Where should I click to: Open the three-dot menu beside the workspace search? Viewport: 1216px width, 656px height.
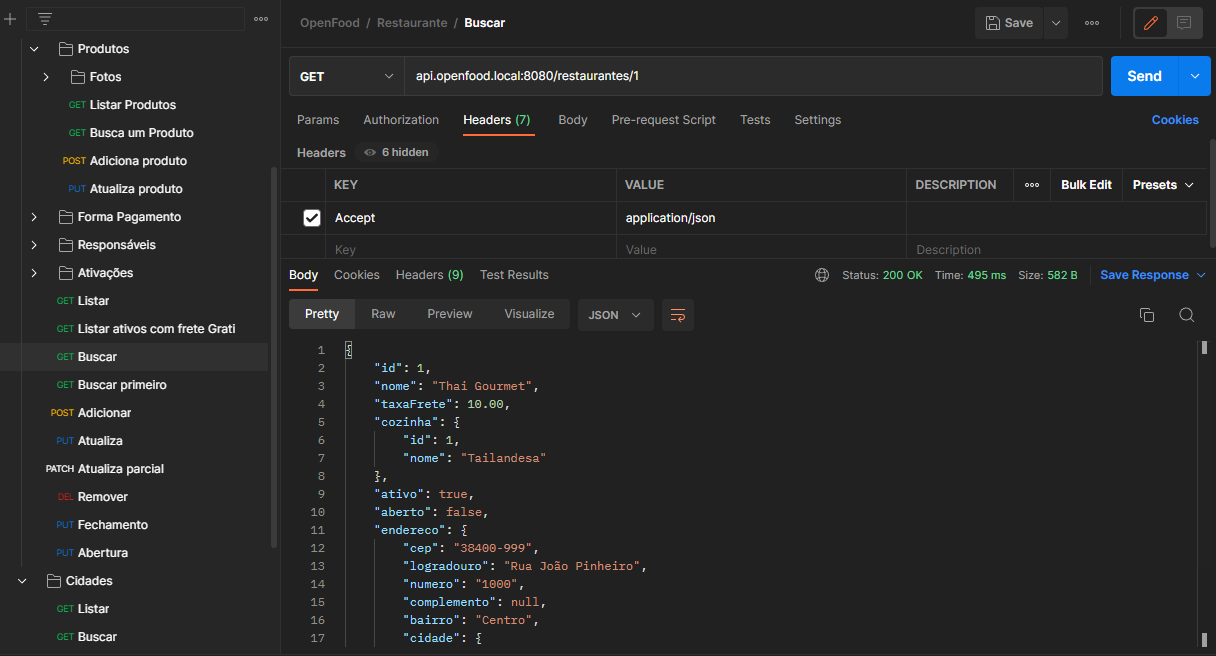[x=262, y=17]
